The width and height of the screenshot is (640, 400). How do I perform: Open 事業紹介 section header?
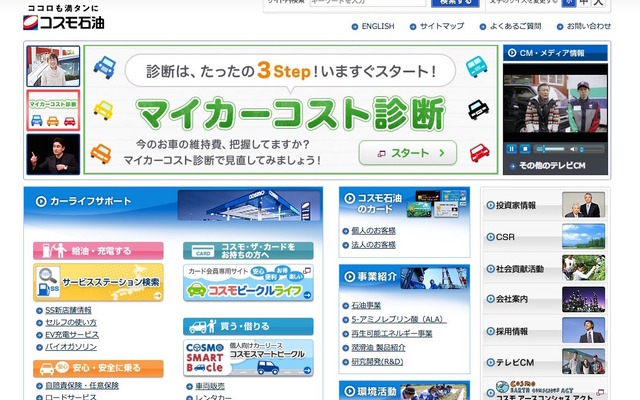click(404, 278)
